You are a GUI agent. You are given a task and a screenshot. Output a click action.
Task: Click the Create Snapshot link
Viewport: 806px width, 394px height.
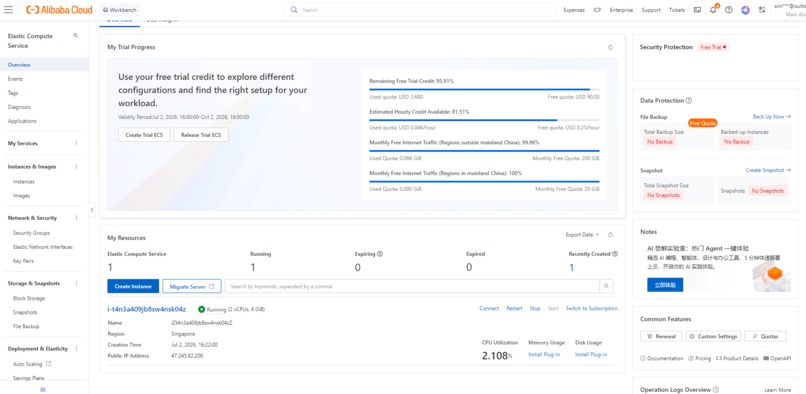point(768,170)
